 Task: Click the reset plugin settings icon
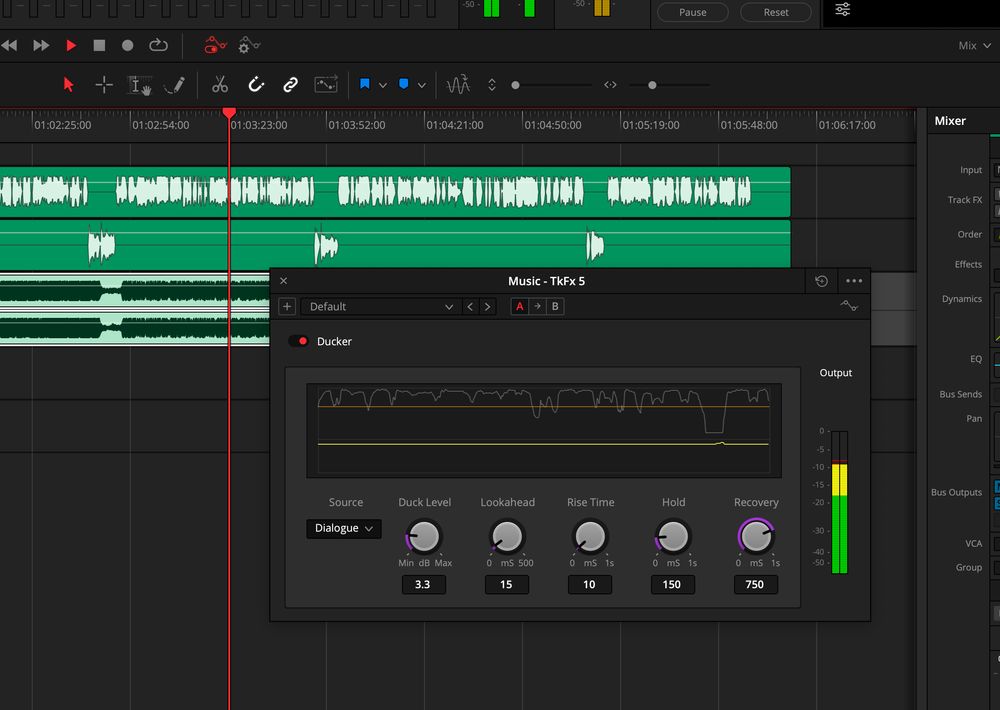[821, 281]
